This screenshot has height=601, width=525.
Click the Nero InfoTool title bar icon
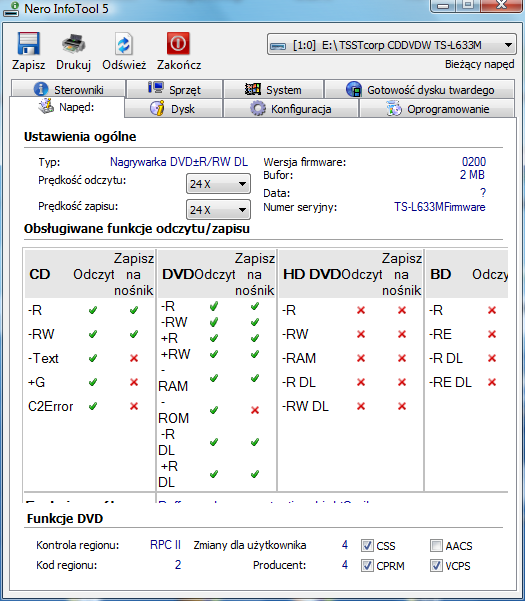11,8
